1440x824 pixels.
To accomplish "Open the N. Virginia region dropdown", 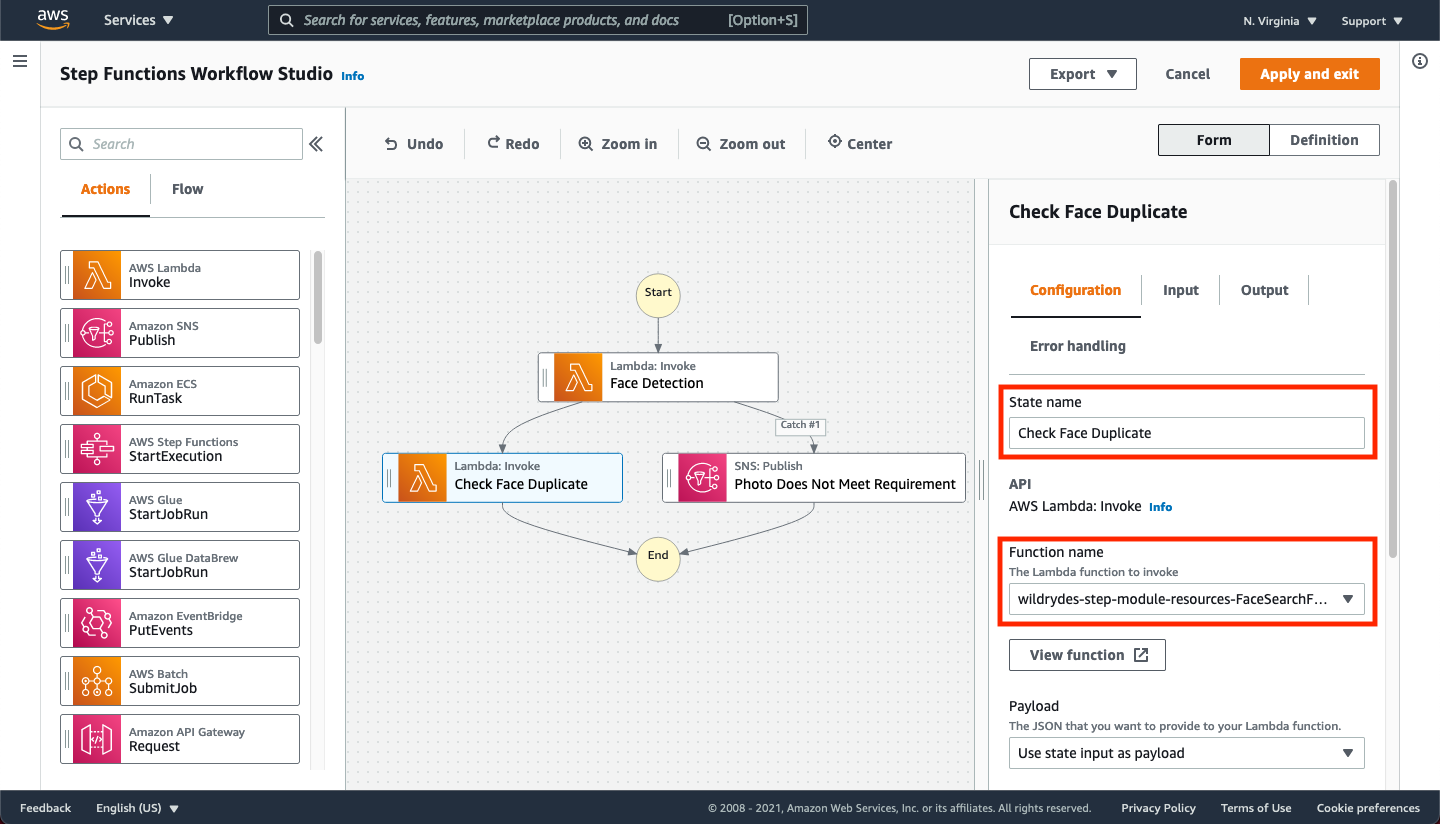I will (x=1280, y=21).
